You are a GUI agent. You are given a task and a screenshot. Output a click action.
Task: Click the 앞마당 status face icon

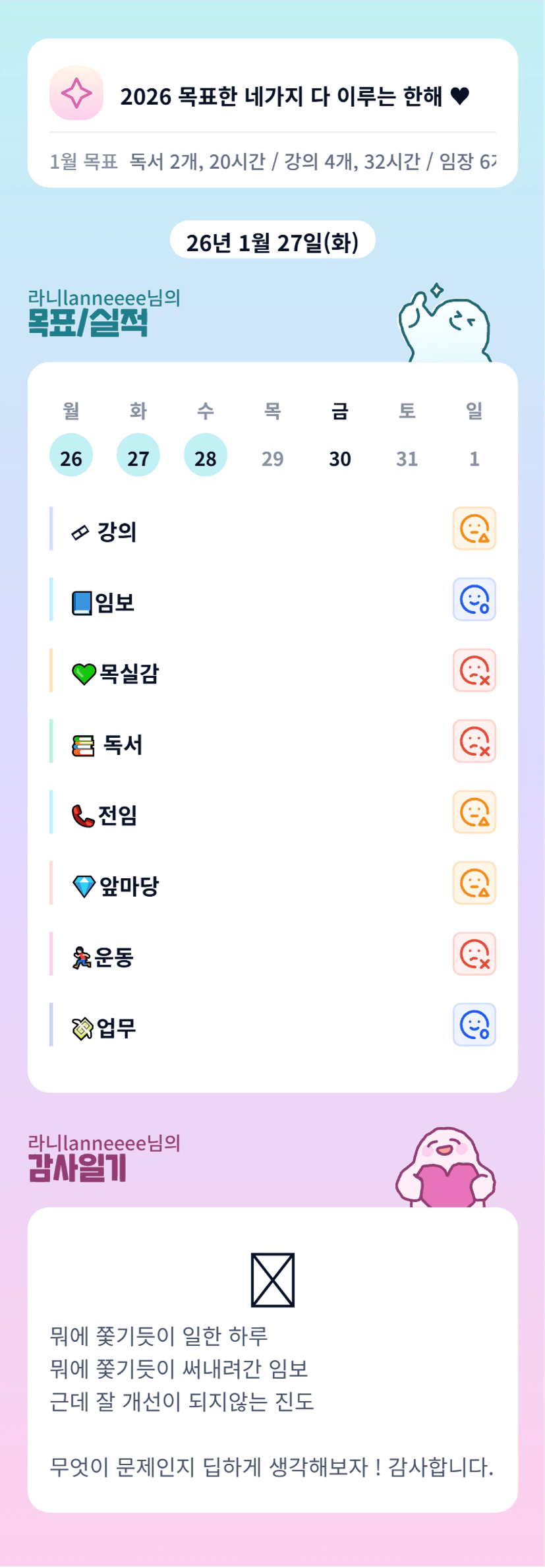click(474, 883)
